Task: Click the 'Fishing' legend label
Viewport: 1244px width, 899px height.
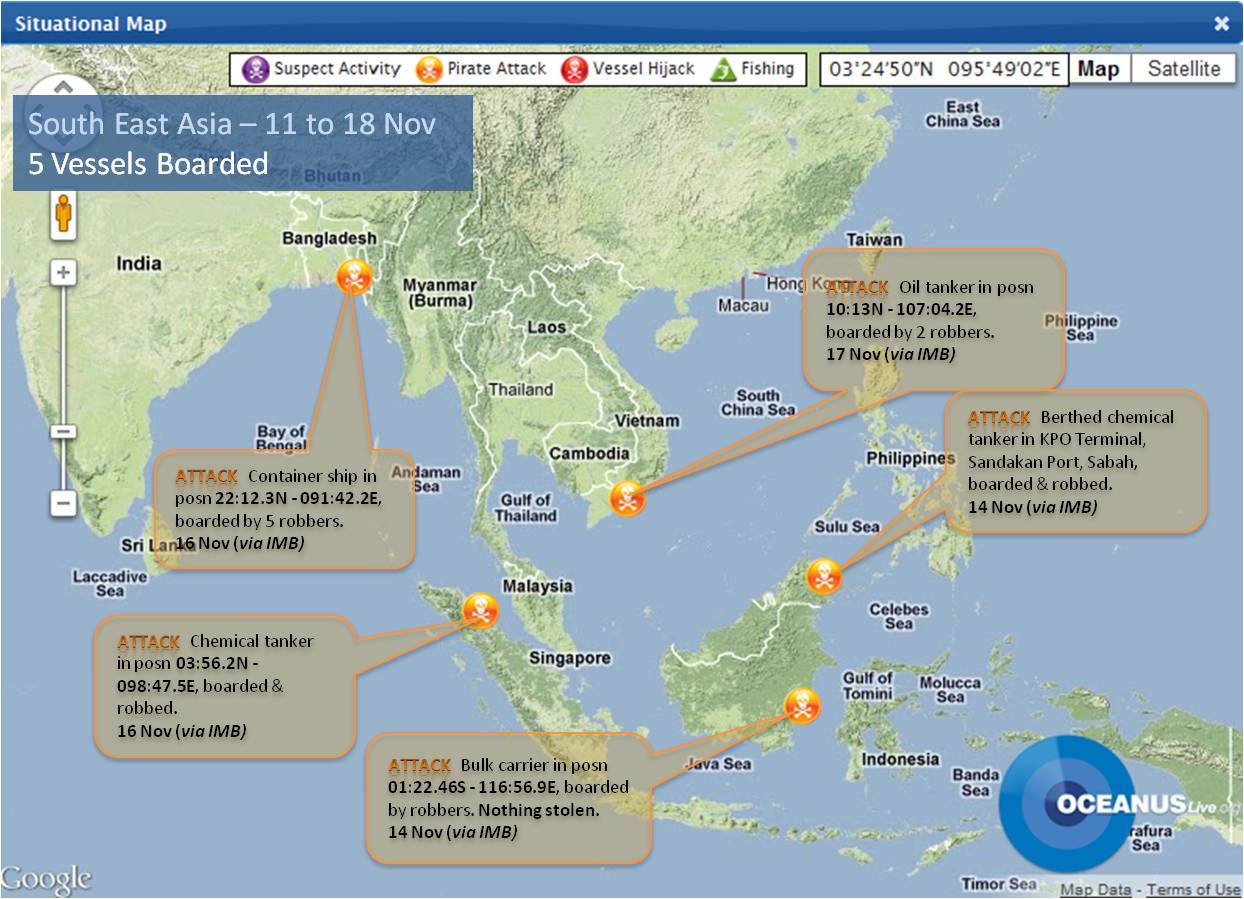Action: coord(767,69)
